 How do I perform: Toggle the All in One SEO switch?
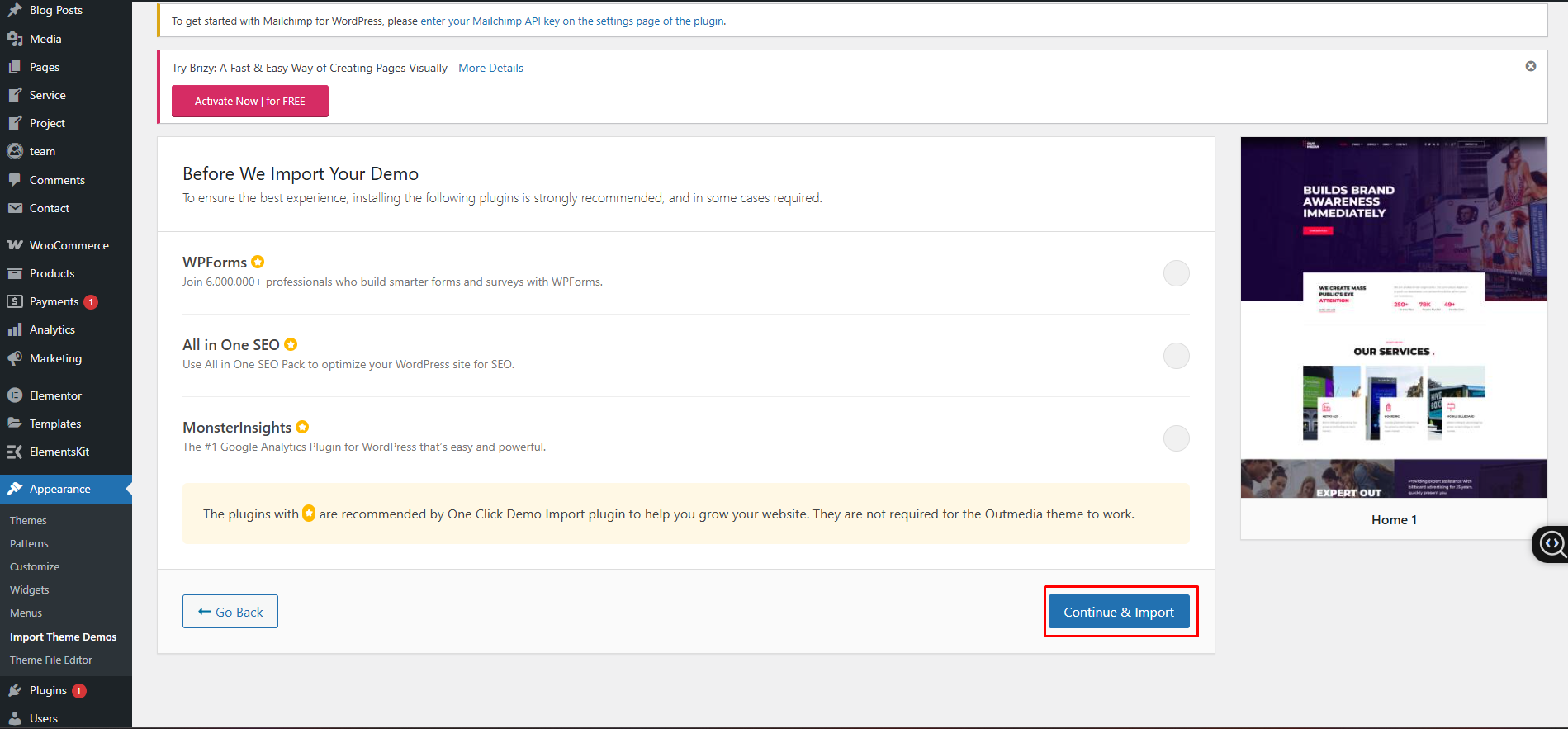point(1176,356)
